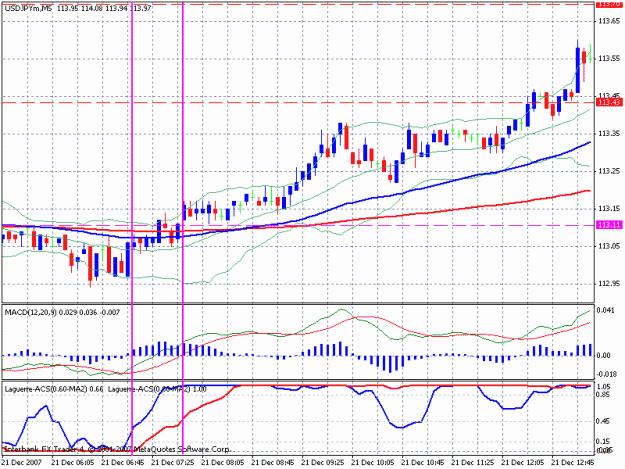Viewport: 625px width, 469px height.
Task: Click the 21 Dec 06:45 time label
Action: click(123, 462)
